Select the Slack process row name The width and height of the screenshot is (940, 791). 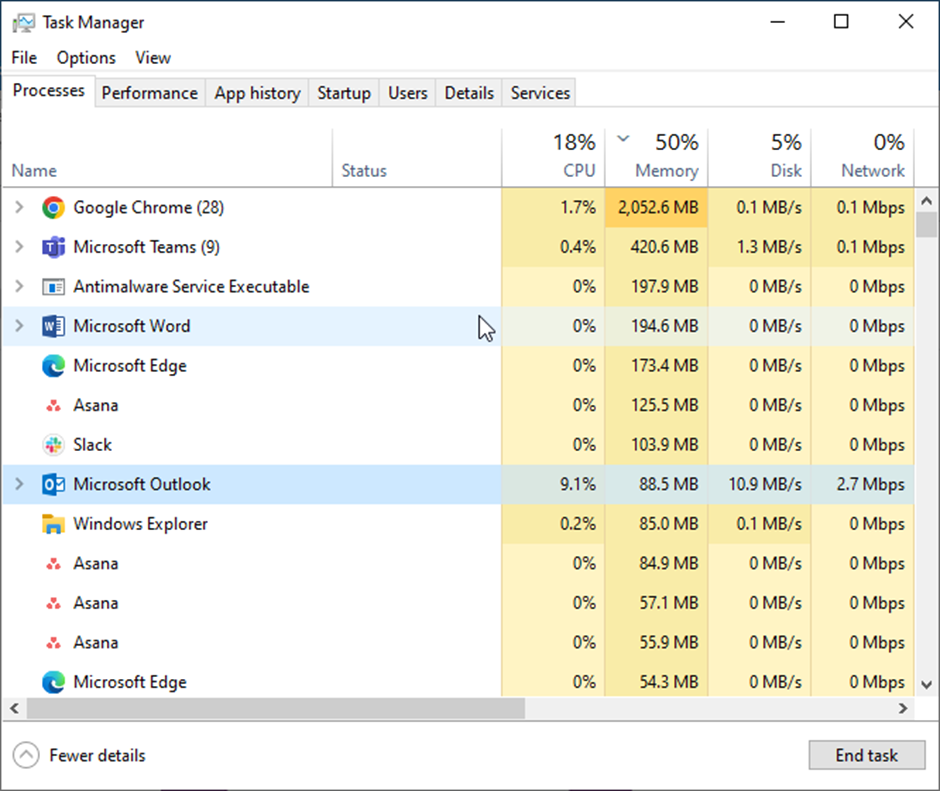click(x=92, y=445)
